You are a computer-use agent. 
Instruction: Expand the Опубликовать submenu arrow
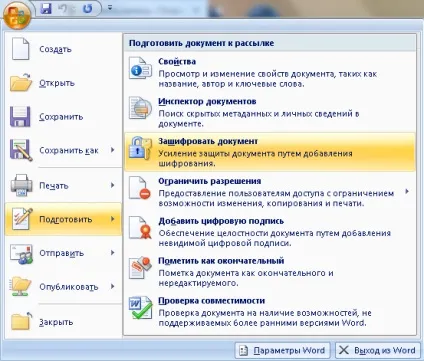pos(113,286)
